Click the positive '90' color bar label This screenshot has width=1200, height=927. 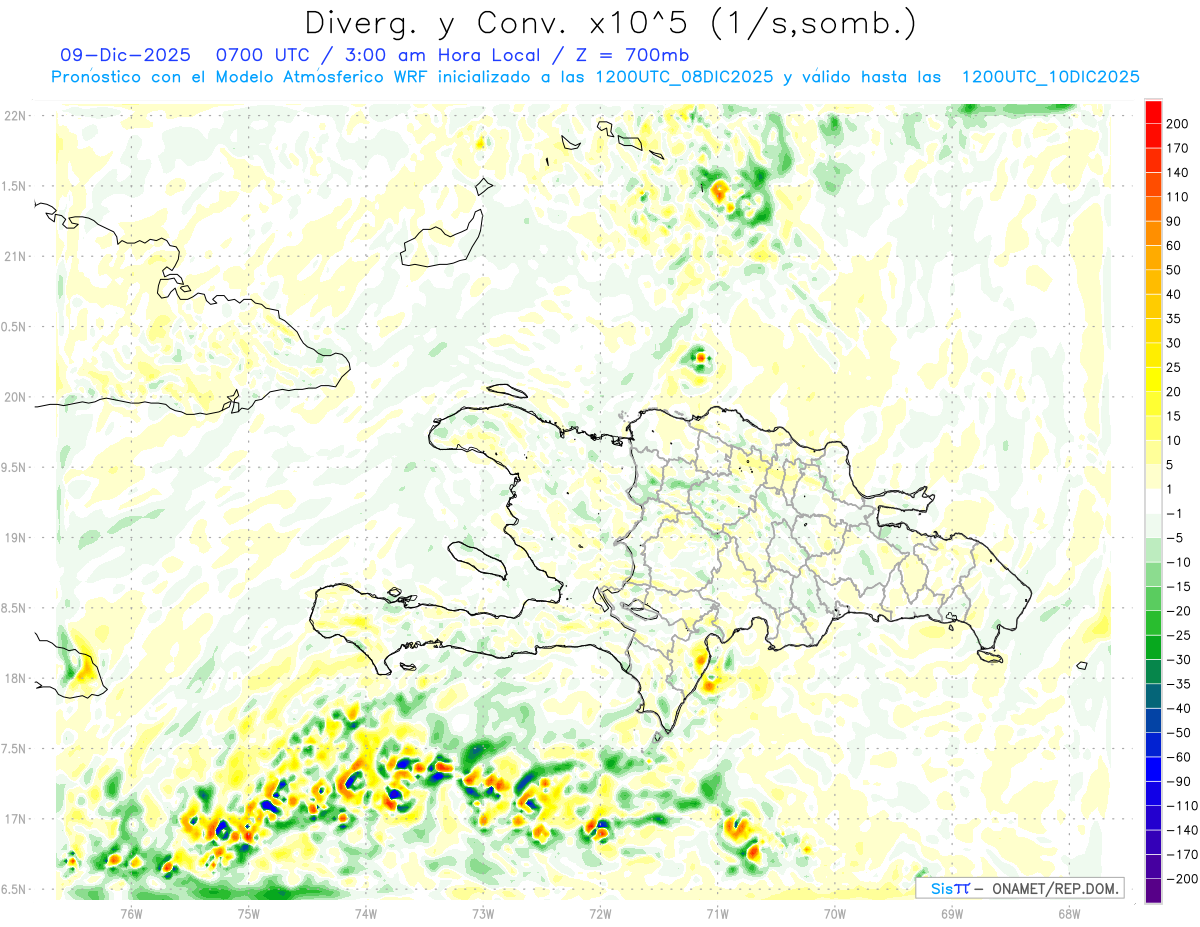coord(1174,221)
